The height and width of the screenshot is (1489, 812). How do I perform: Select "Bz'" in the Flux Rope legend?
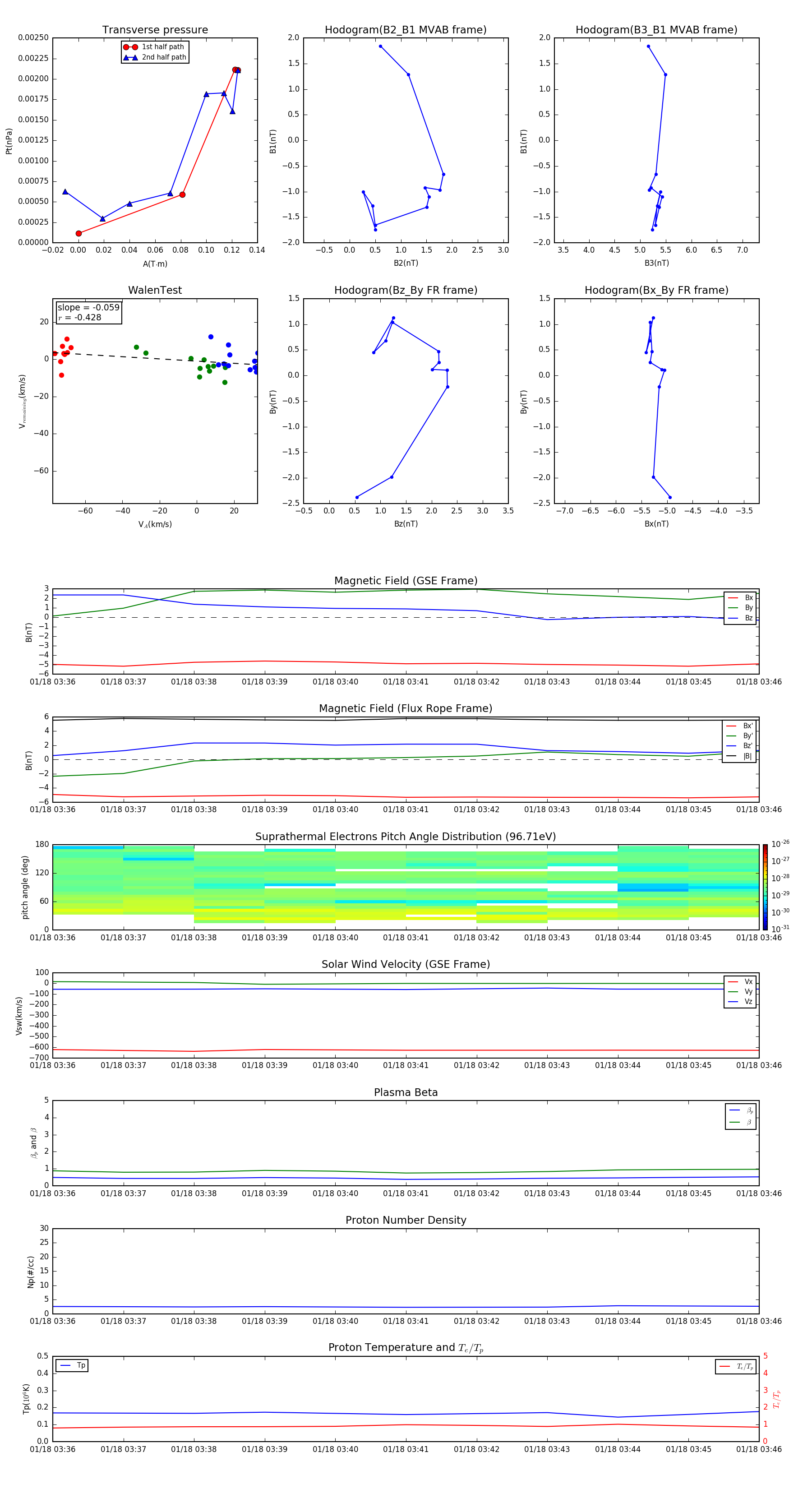[x=739, y=746]
